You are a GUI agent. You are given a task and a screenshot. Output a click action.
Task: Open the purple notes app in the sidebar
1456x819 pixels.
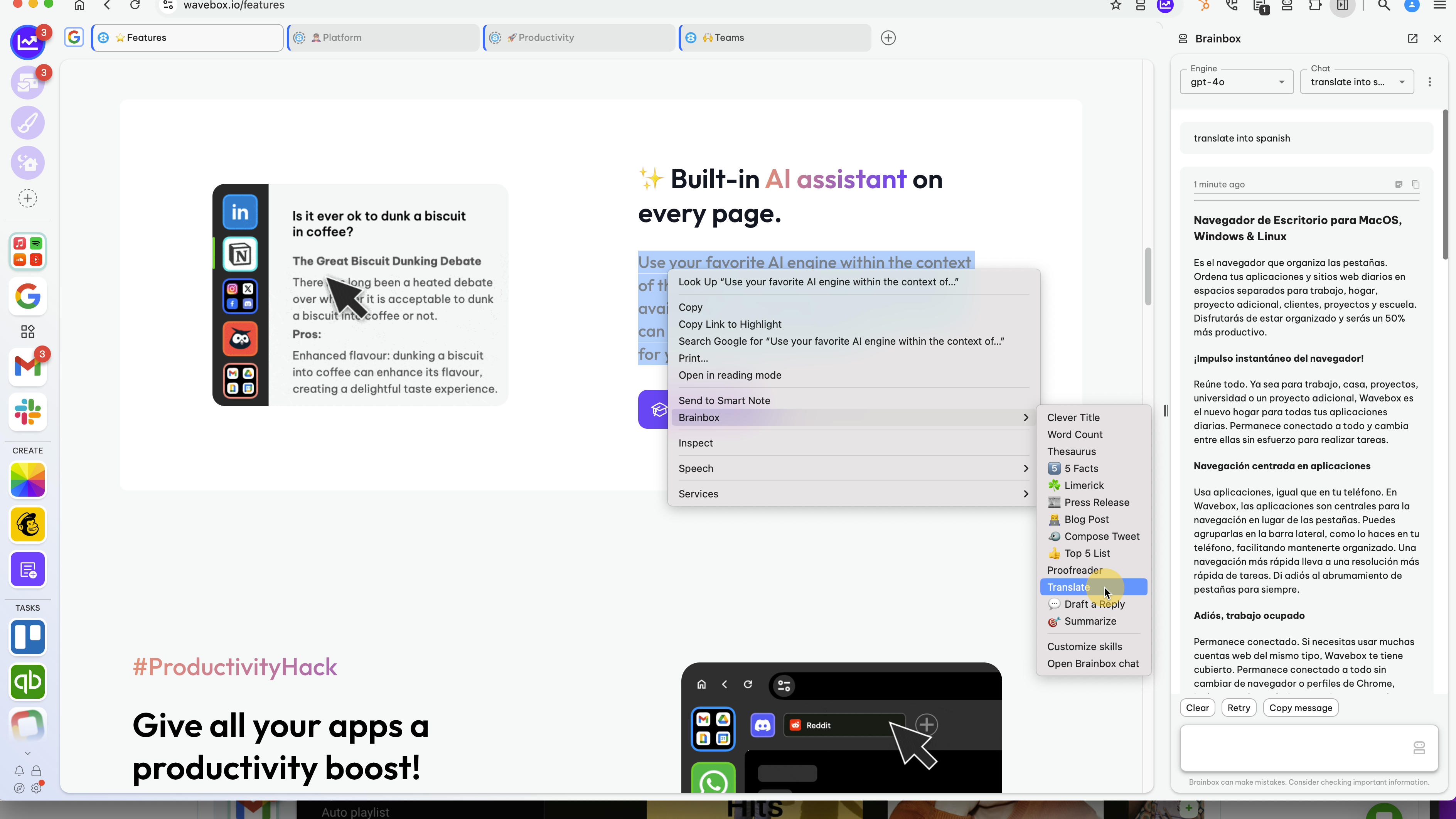pos(28,569)
